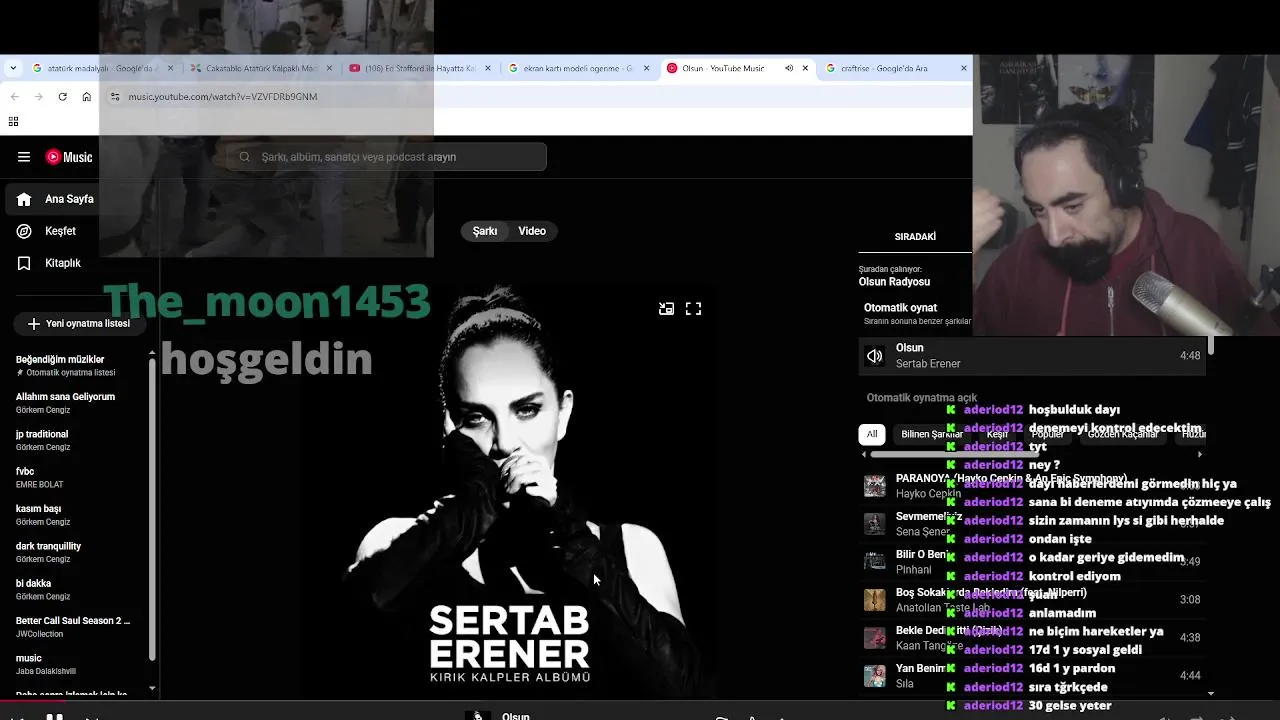
Task: Open Beğendiğim müzikler playlist
Action: pos(65,366)
